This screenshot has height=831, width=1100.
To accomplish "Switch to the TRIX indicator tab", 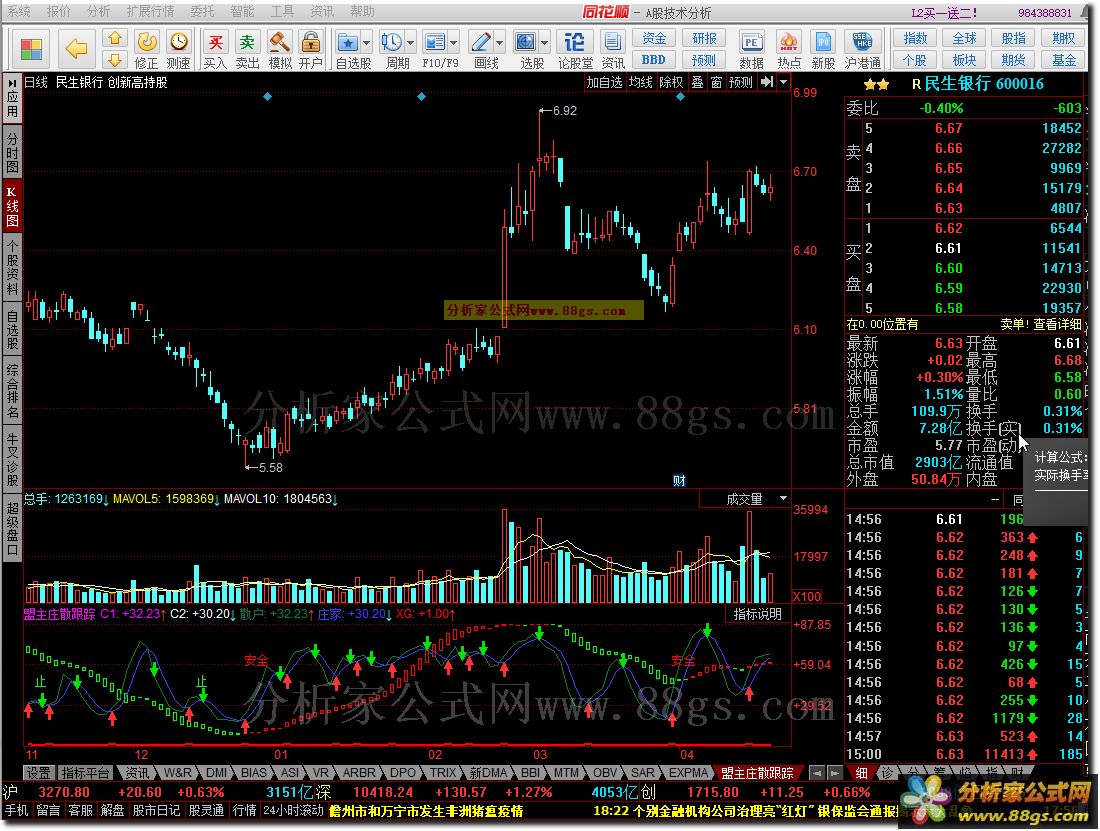I will (443, 773).
